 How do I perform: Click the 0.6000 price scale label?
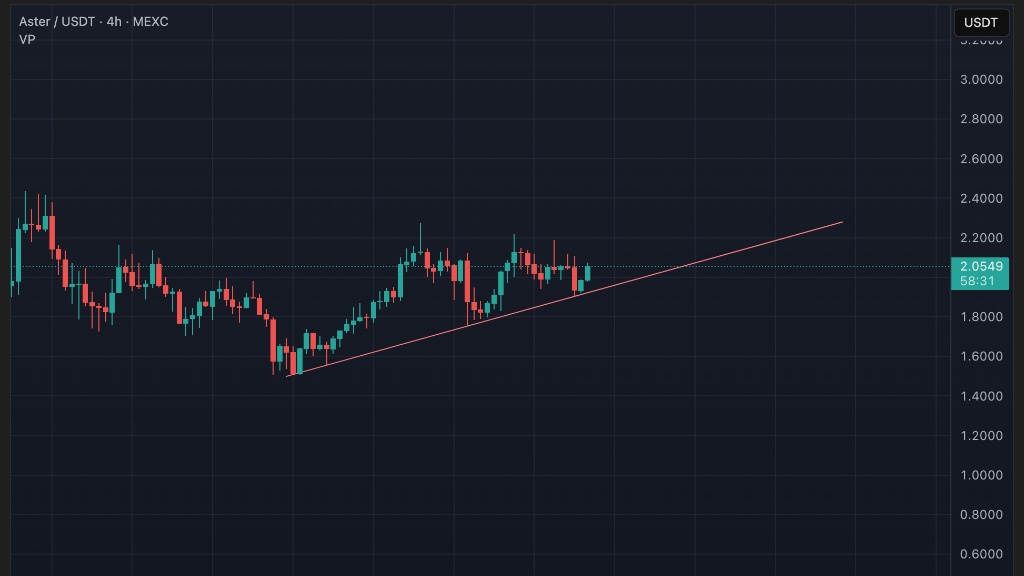coord(980,554)
